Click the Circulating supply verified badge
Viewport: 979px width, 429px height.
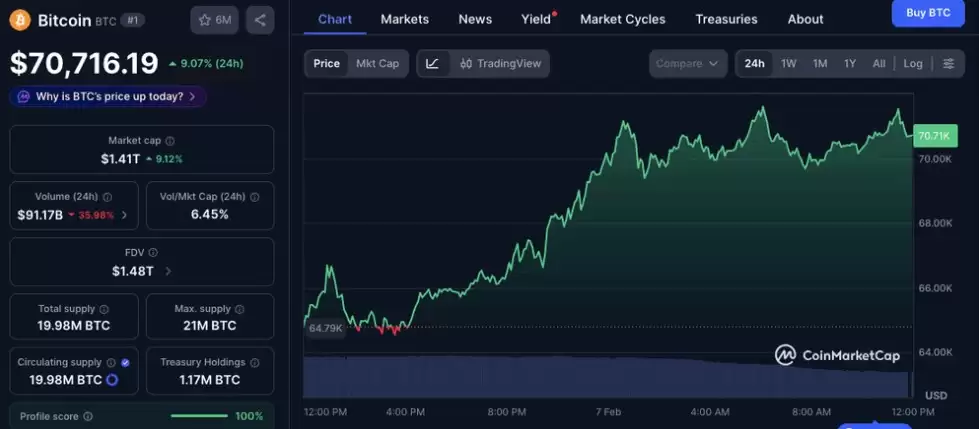[125, 363]
